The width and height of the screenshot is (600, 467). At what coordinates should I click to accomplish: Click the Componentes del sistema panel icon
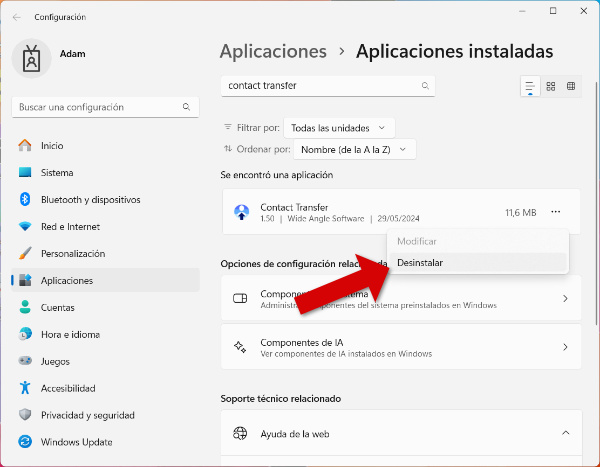[240, 298]
